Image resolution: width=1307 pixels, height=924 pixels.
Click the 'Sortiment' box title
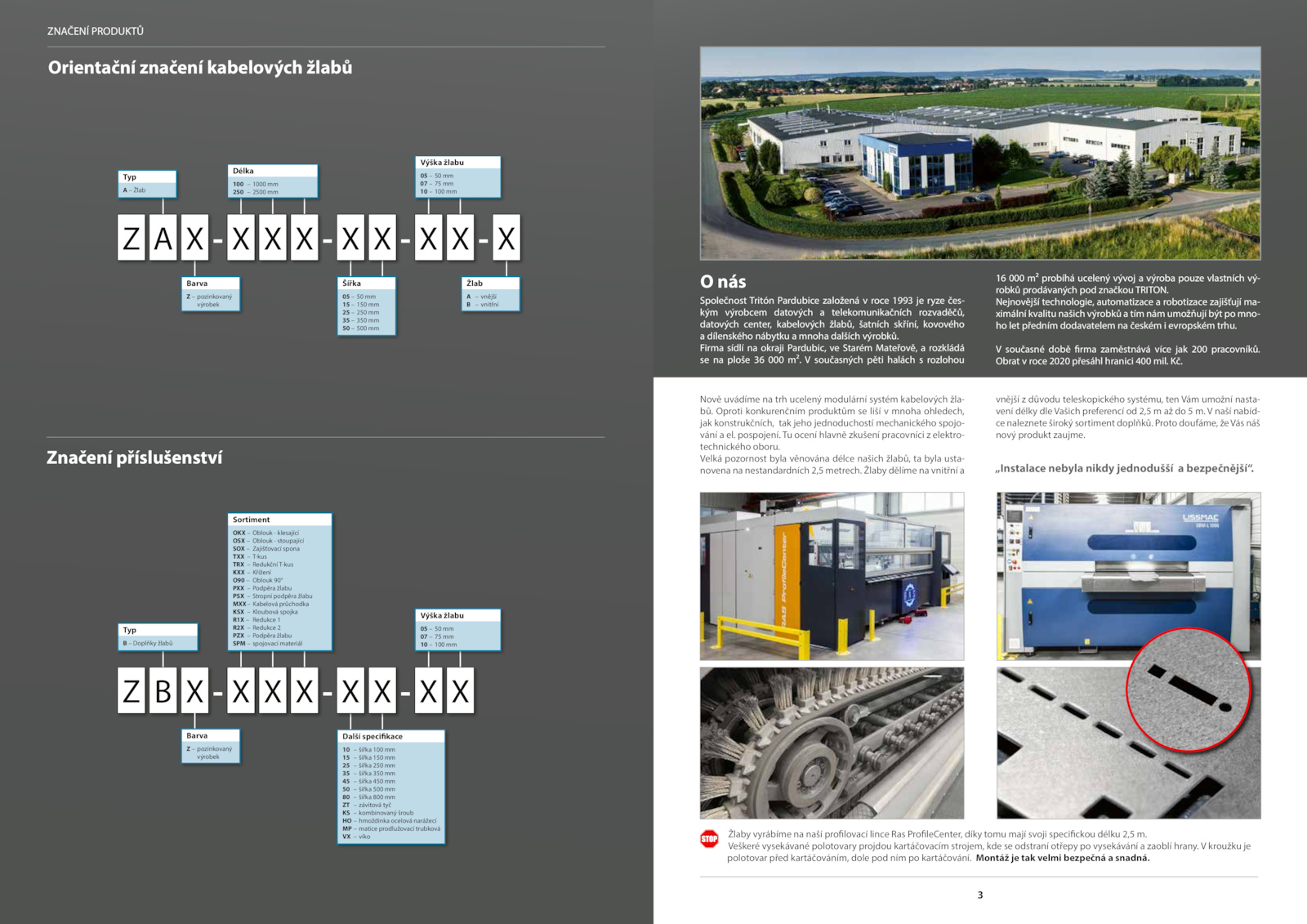[x=251, y=520]
